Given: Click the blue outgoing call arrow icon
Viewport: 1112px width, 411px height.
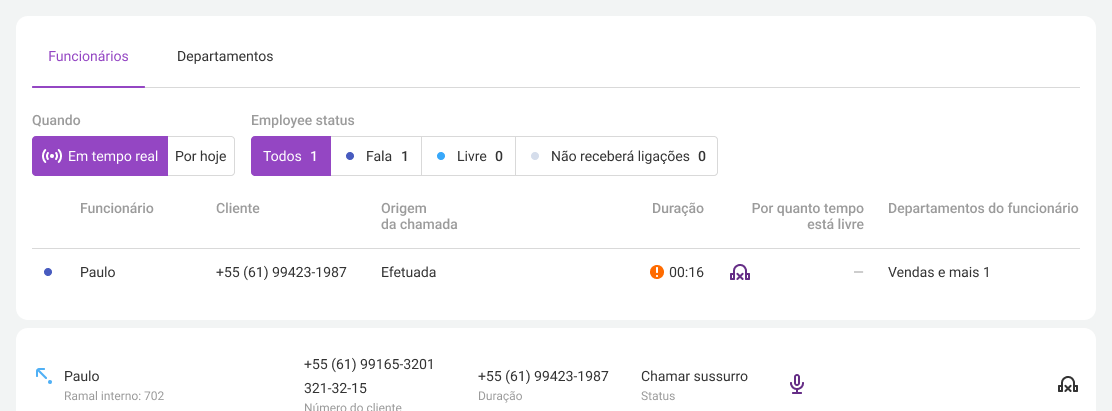Looking at the screenshot, I should (43, 376).
